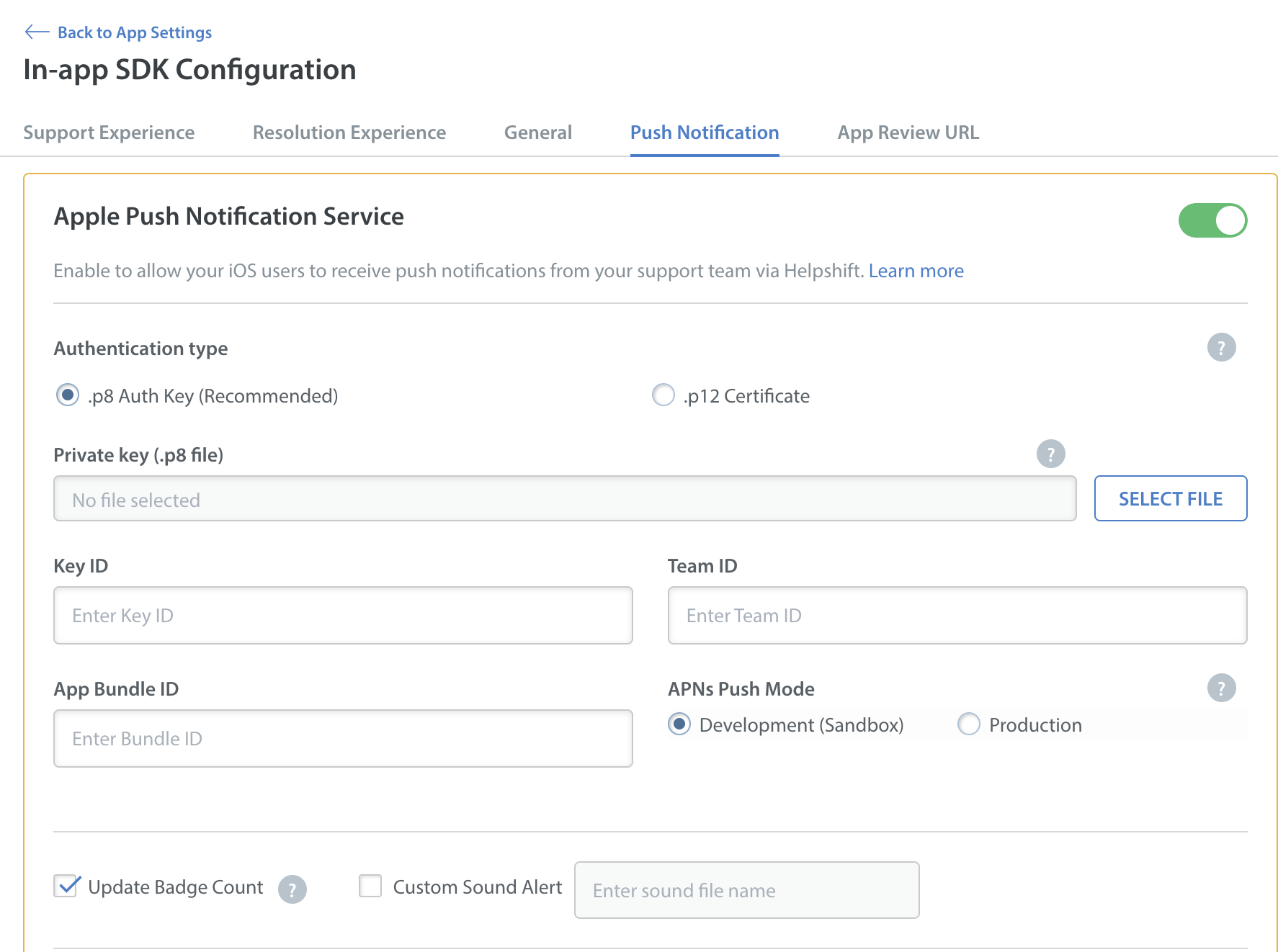Open Back to App Settings link
The width and height of the screenshot is (1278, 952).
[135, 32]
